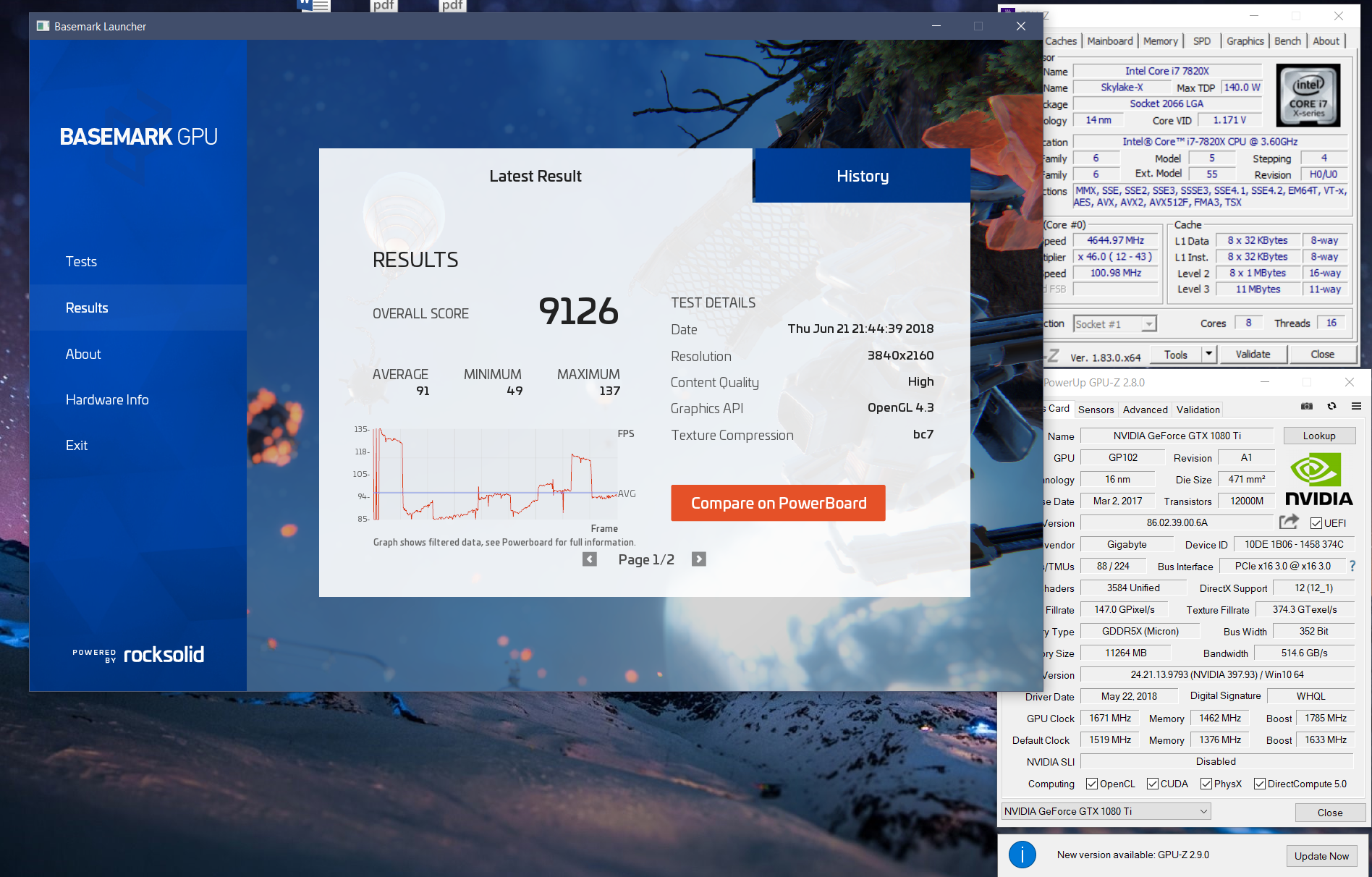Click the Graphics API value OpenGL 4.3

click(x=900, y=407)
